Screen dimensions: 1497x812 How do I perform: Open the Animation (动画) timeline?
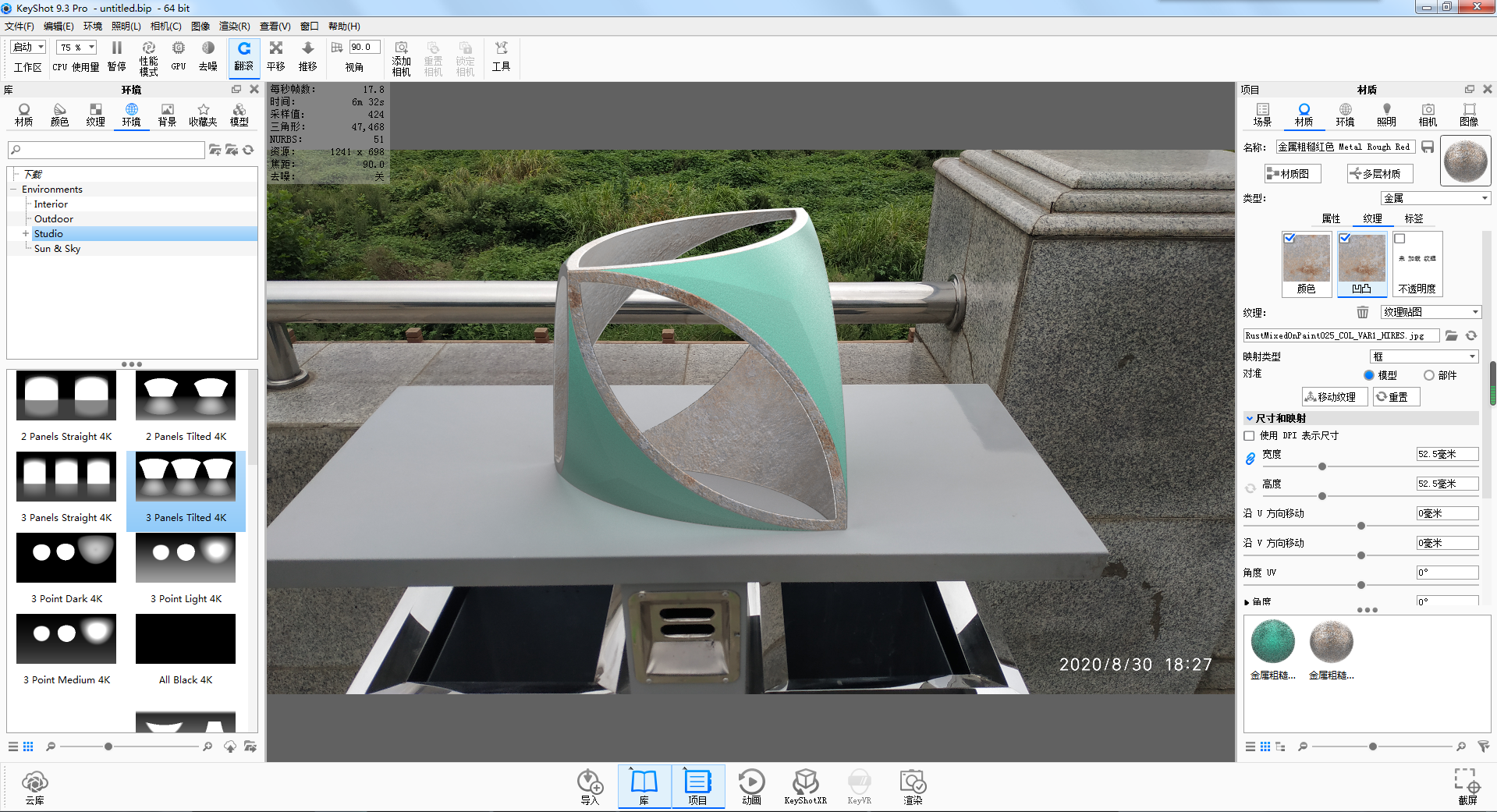point(751,786)
